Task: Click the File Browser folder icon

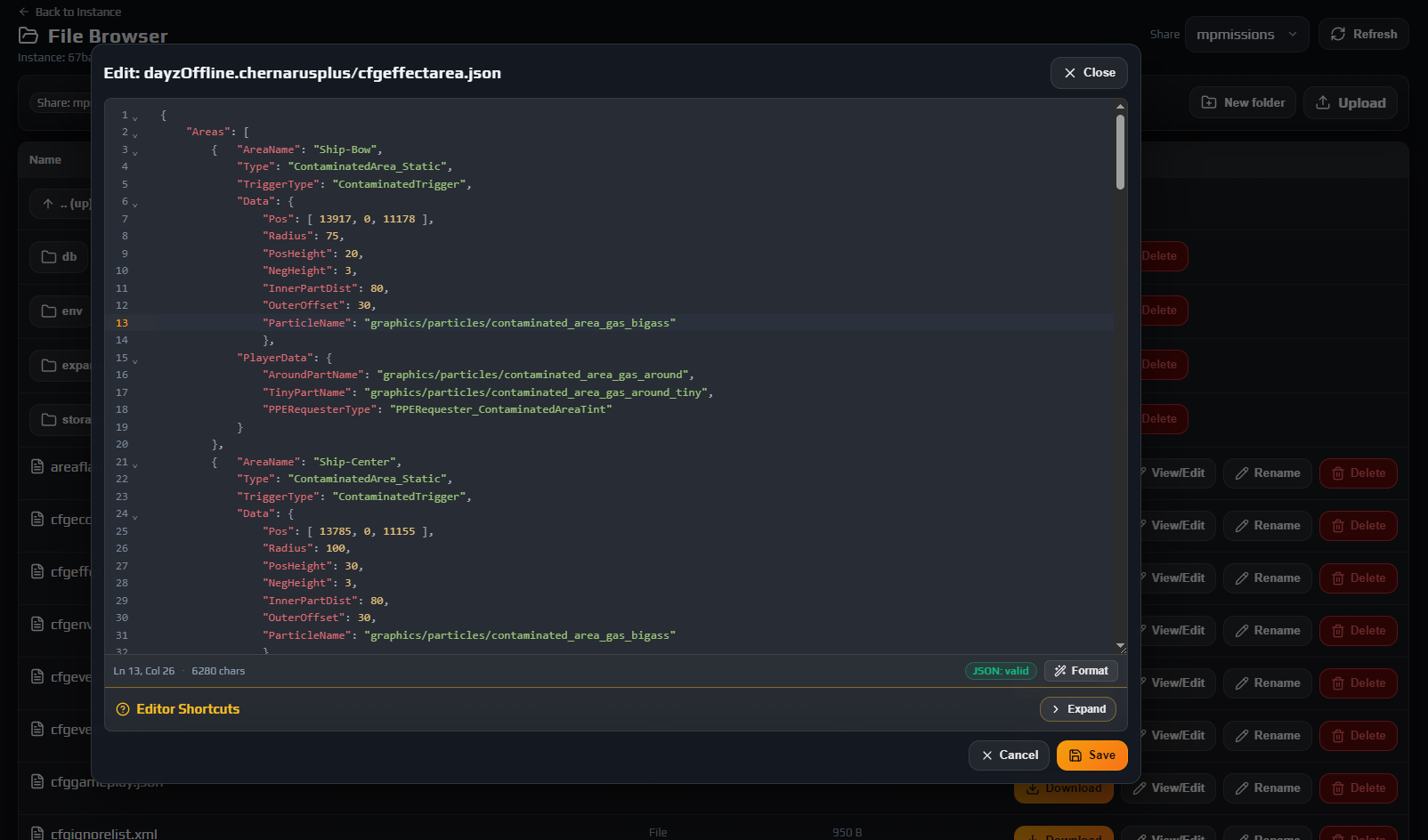Action: pyautogui.click(x=28, y=36)
